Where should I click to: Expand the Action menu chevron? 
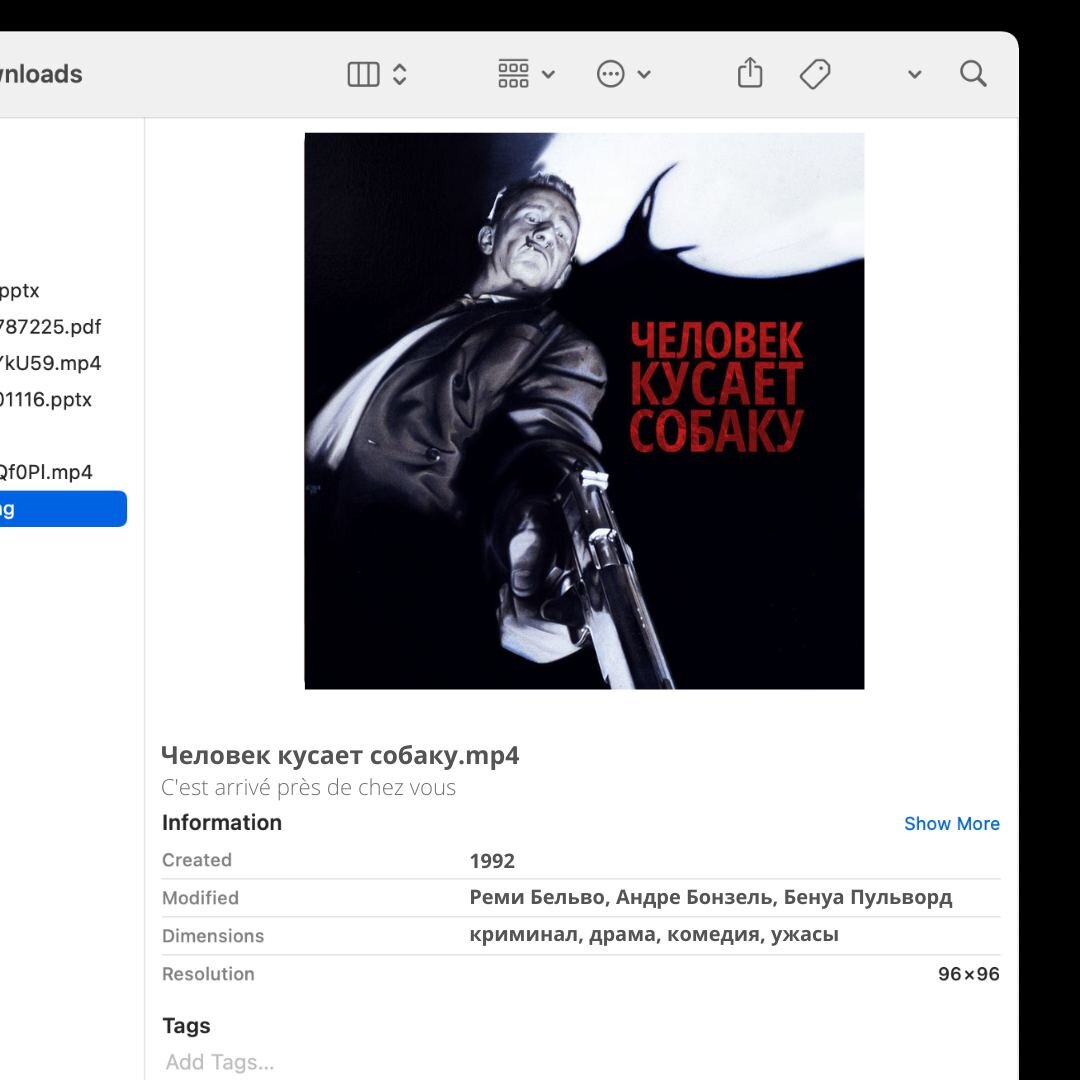(643, 74)
